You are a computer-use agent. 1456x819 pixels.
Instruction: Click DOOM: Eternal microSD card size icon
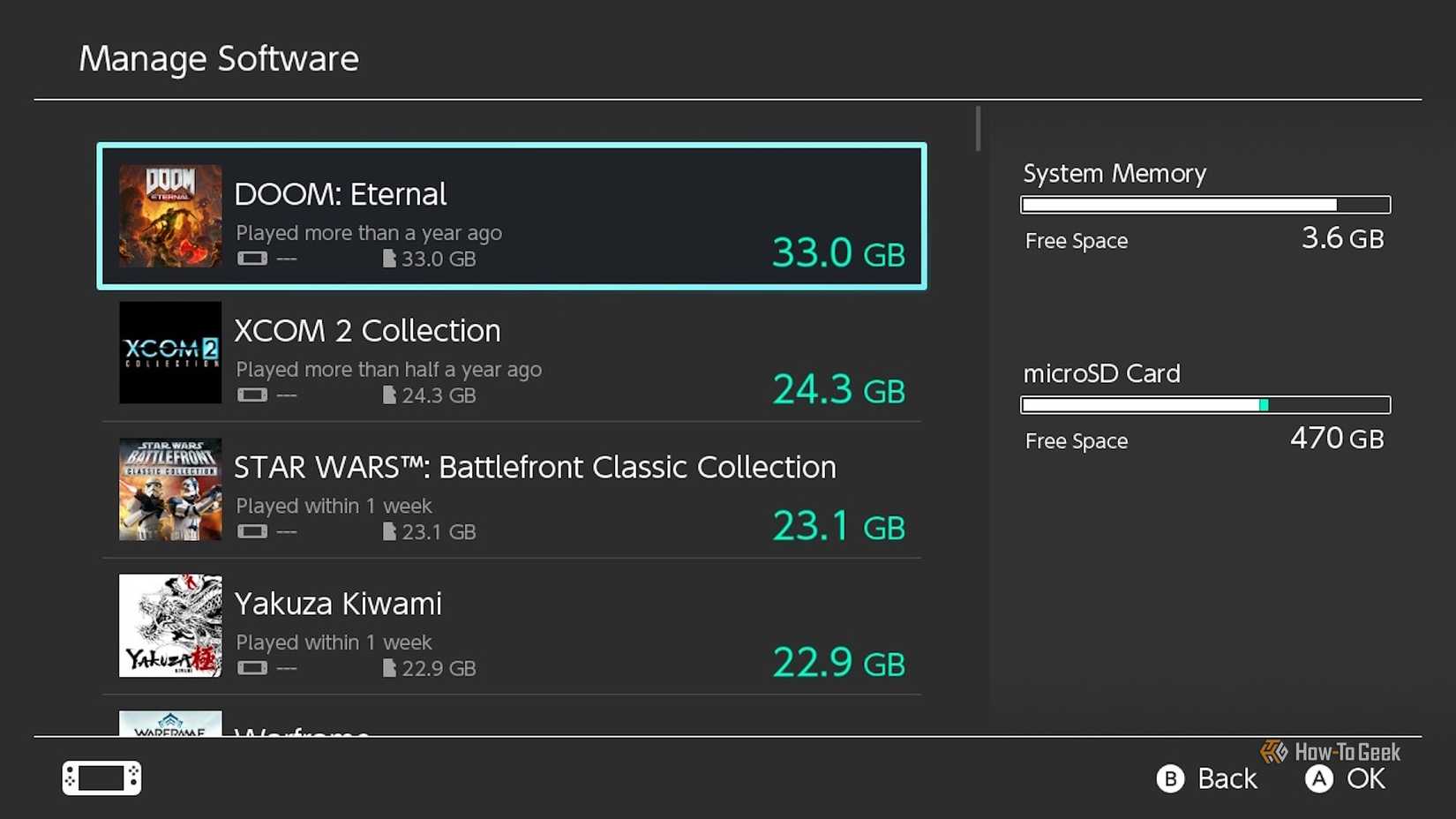pos(389,259)
